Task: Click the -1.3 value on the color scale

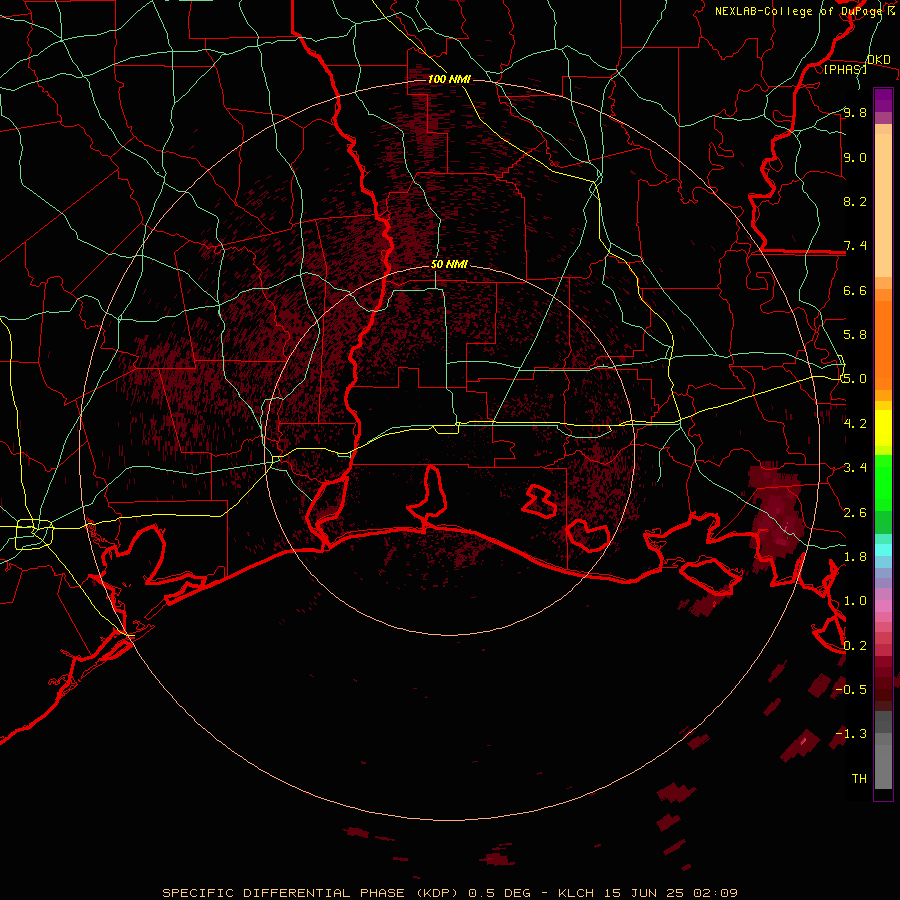Action: (x=851, y=734)
